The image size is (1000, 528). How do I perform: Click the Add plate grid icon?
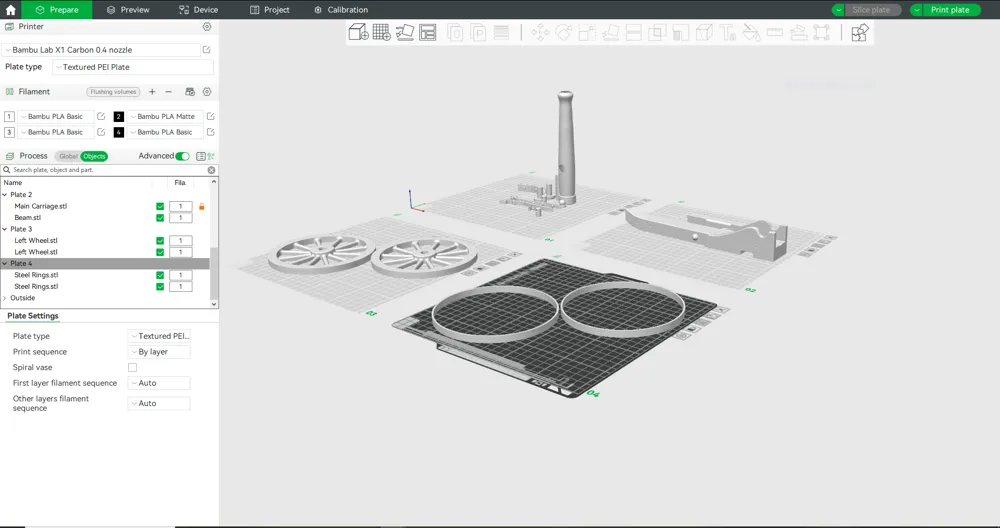pos(381,32)
